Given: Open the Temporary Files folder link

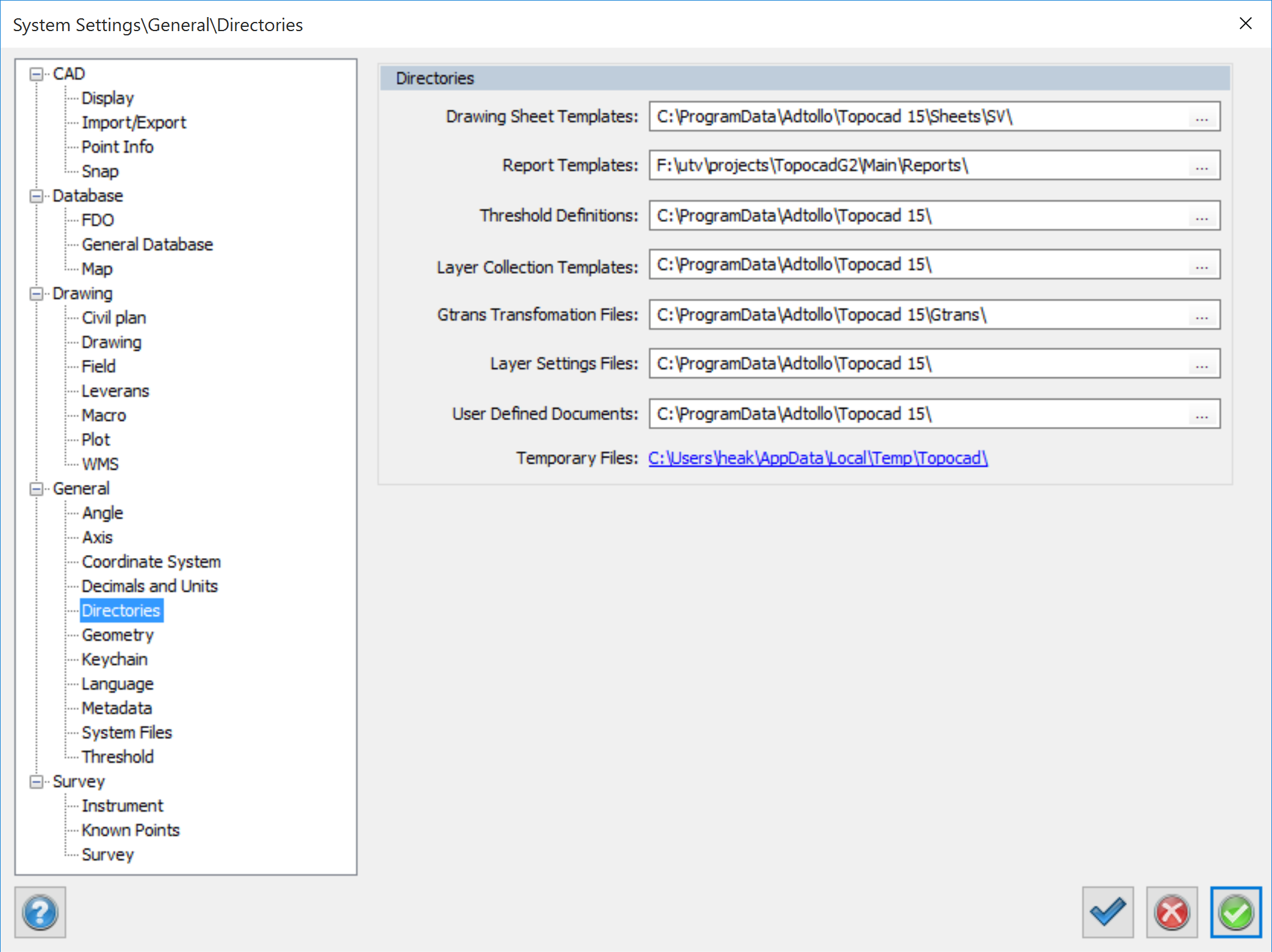Looking at the screenshot, I should coord(817,458).
